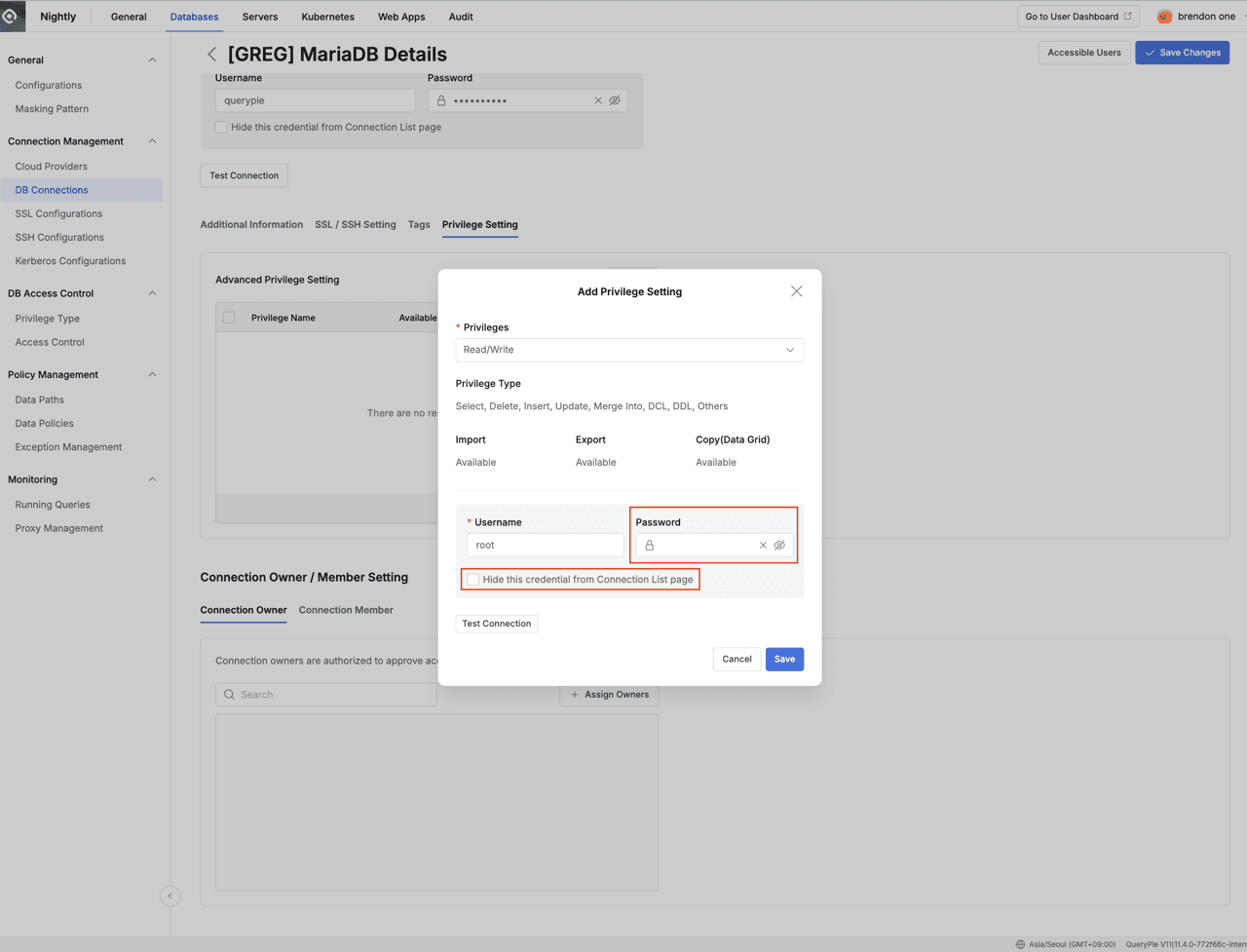Click the Username field containing root

point(545,546)
